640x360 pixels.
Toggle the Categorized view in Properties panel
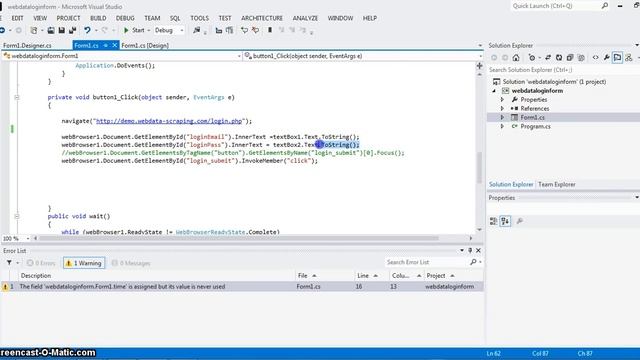[493, 221]
